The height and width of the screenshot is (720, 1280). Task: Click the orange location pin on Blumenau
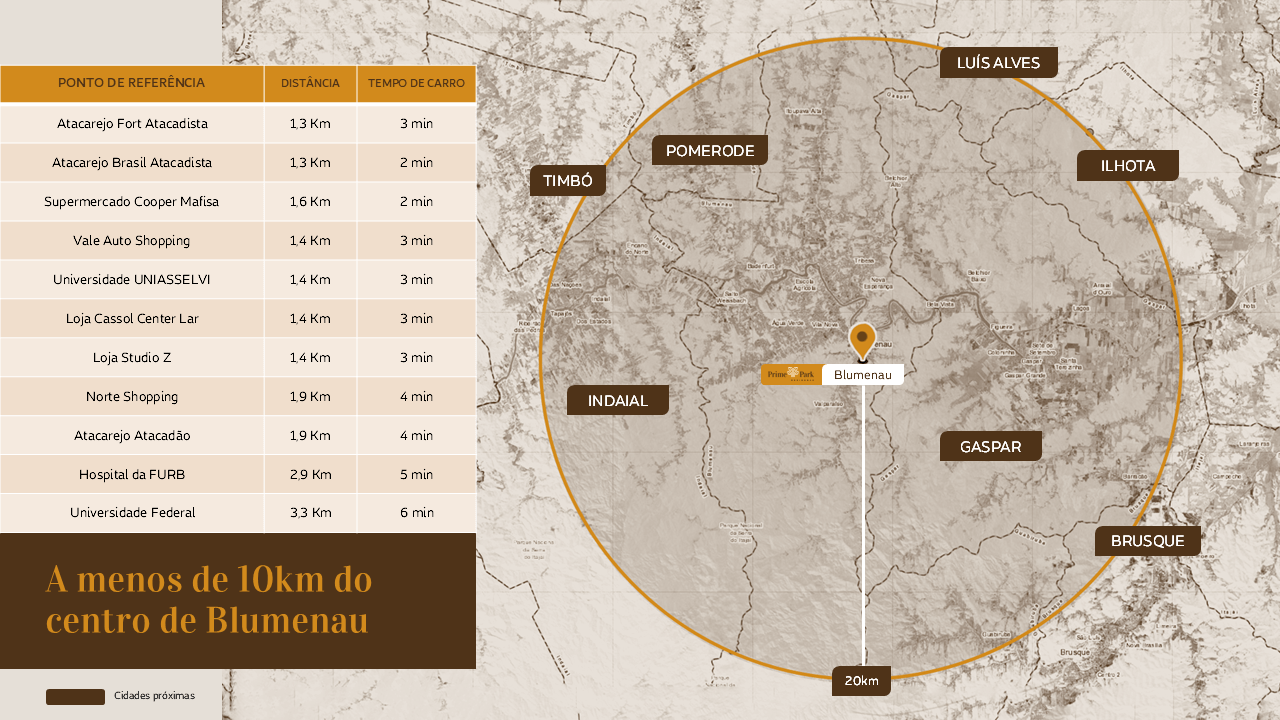(862, 341)
